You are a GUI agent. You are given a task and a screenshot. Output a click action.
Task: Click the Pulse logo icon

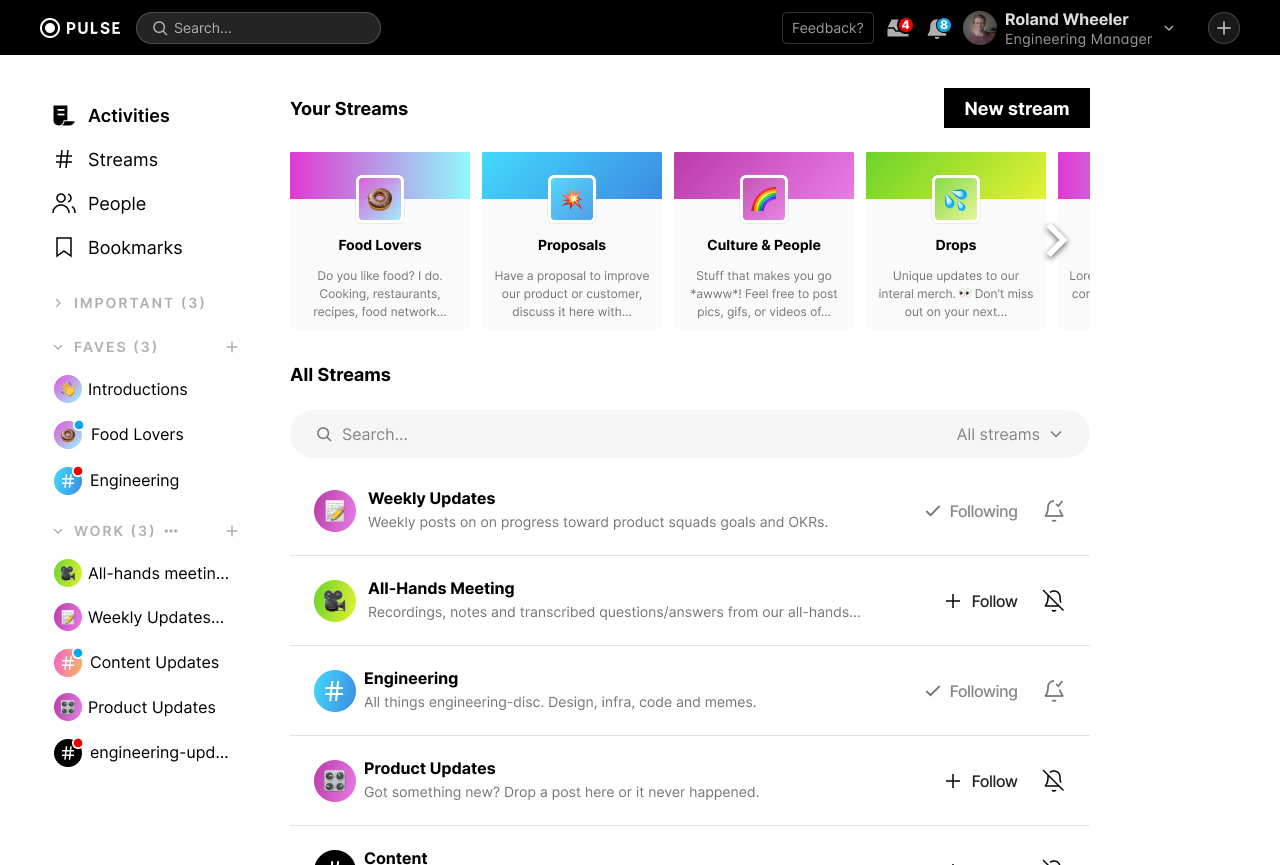(50, 28)
